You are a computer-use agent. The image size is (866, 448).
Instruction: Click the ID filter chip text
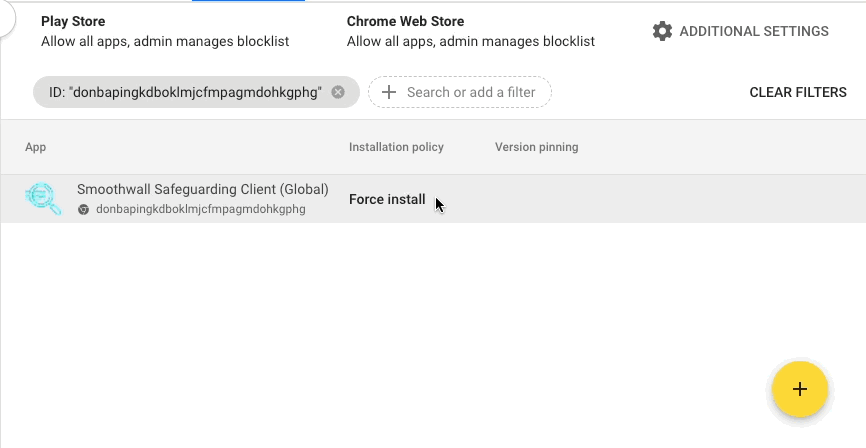pos(185,92)
